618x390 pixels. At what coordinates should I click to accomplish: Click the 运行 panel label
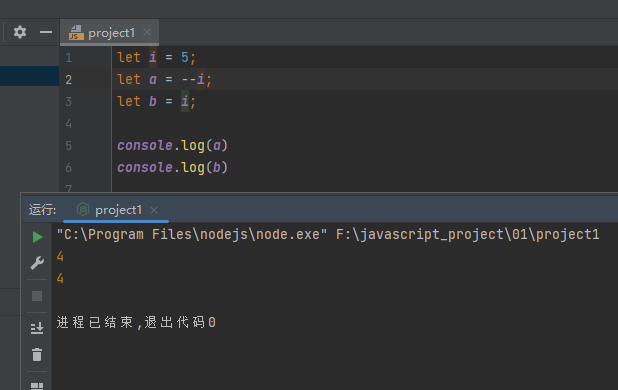point(42,210)
